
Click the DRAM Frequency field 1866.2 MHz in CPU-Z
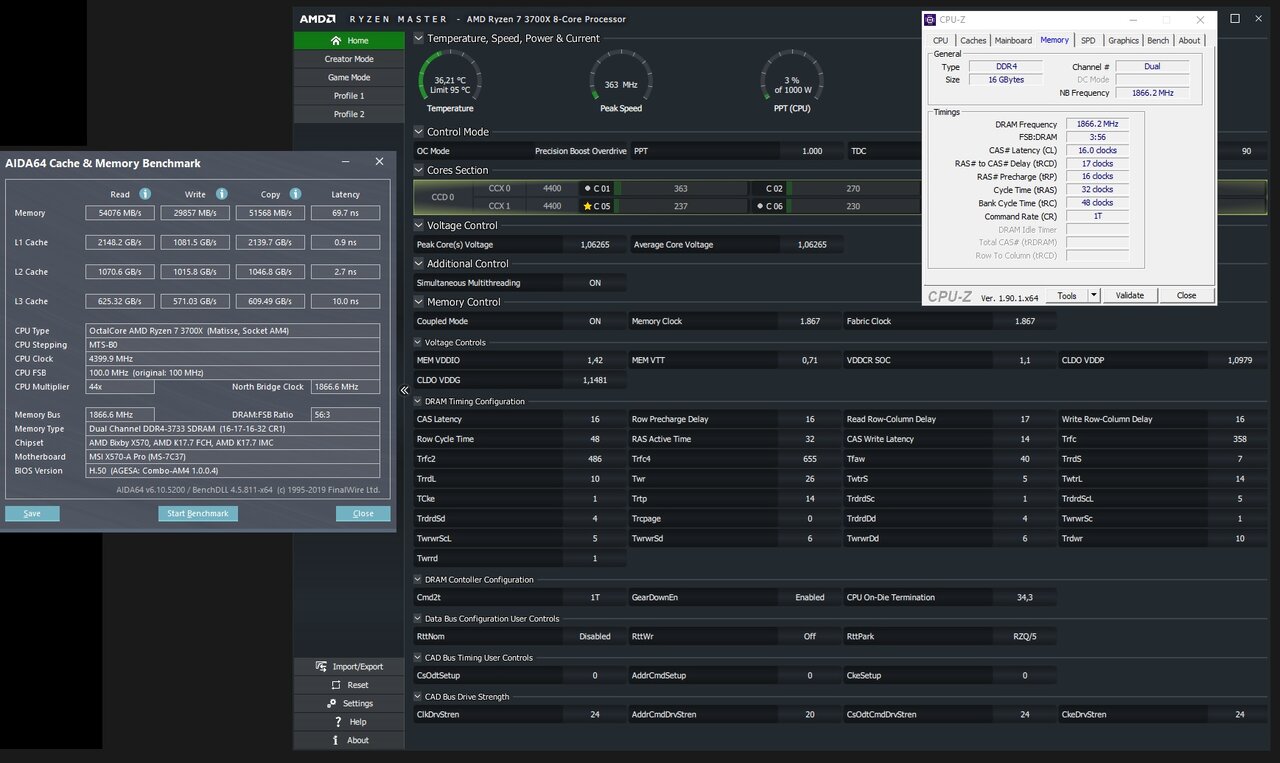pyautogui.click(x=1097, y=124)
